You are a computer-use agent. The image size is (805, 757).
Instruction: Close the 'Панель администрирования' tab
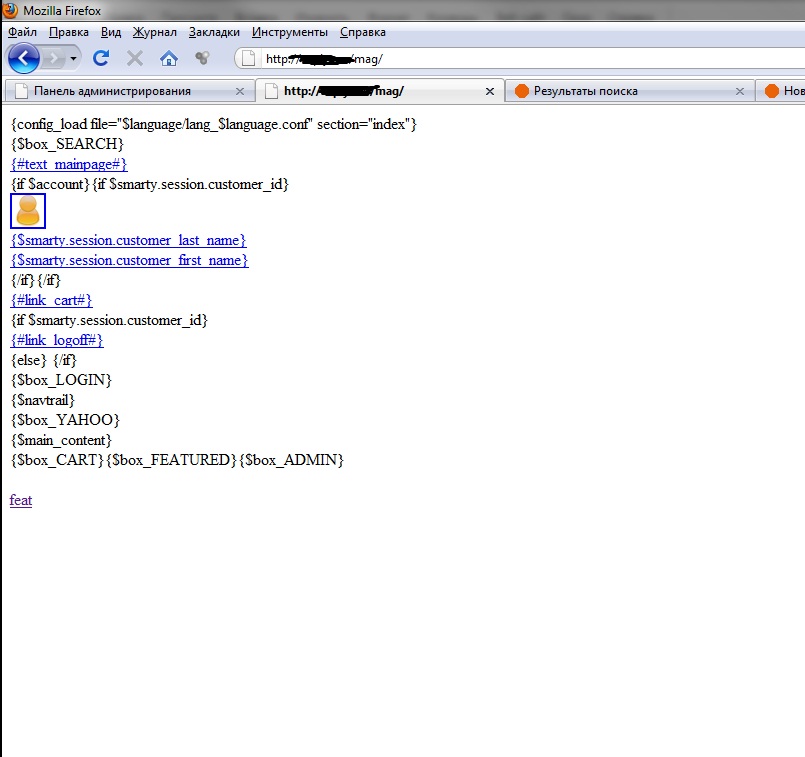[239, 91]
